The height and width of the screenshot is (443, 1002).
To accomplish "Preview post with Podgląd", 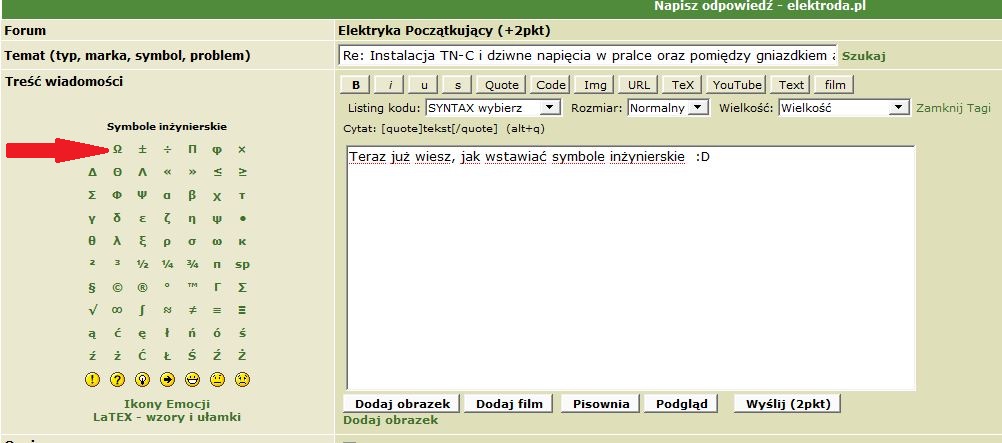I will click(681, 403).
